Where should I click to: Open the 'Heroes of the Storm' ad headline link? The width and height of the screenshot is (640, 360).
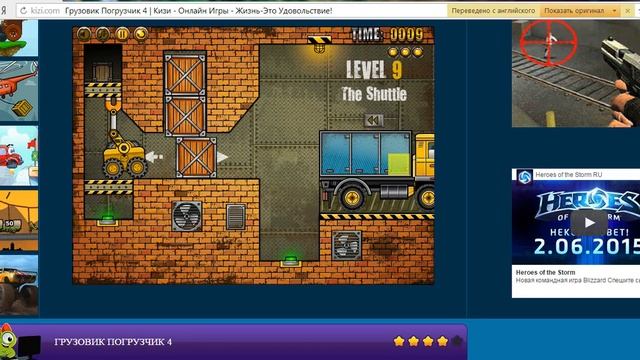pos(545,272)
